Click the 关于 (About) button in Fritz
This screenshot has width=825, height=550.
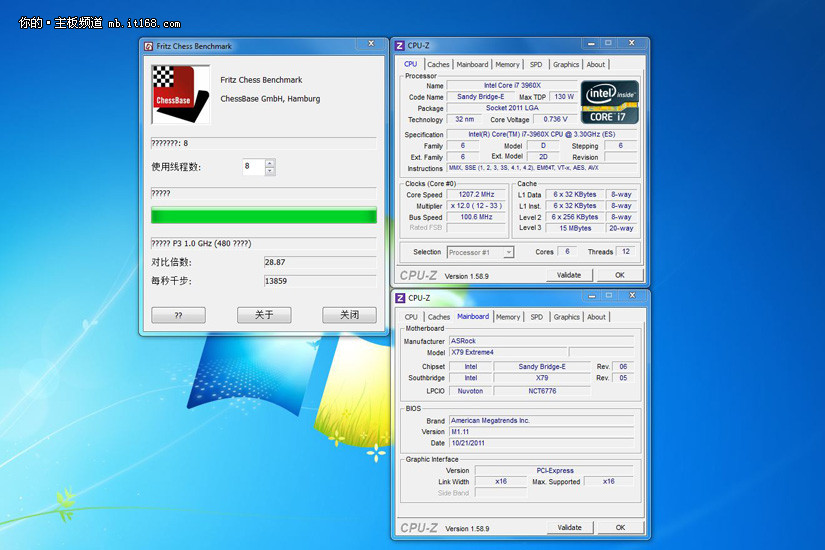264,314
